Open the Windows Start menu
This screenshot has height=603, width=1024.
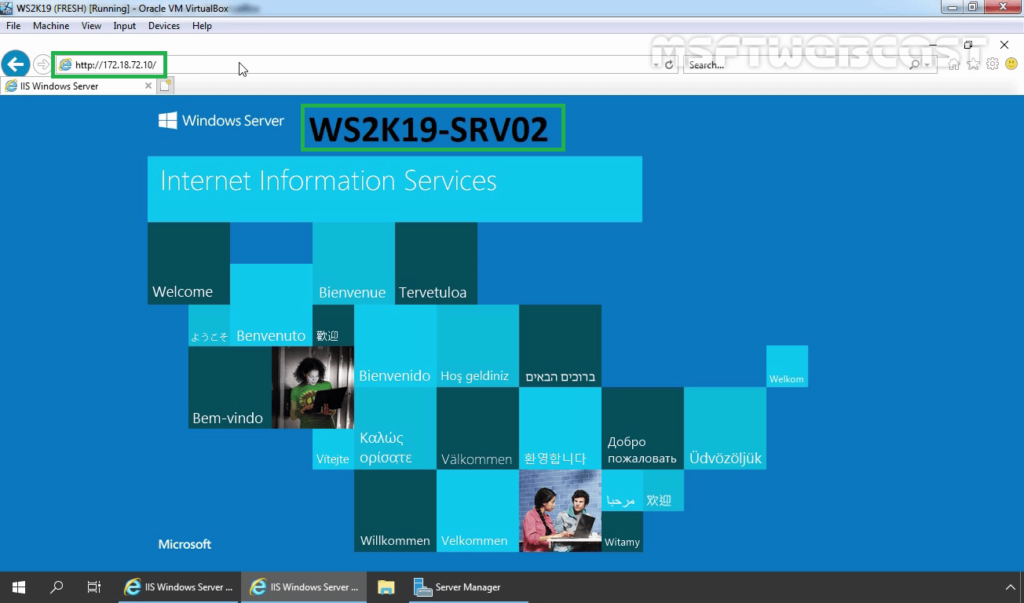18,587
